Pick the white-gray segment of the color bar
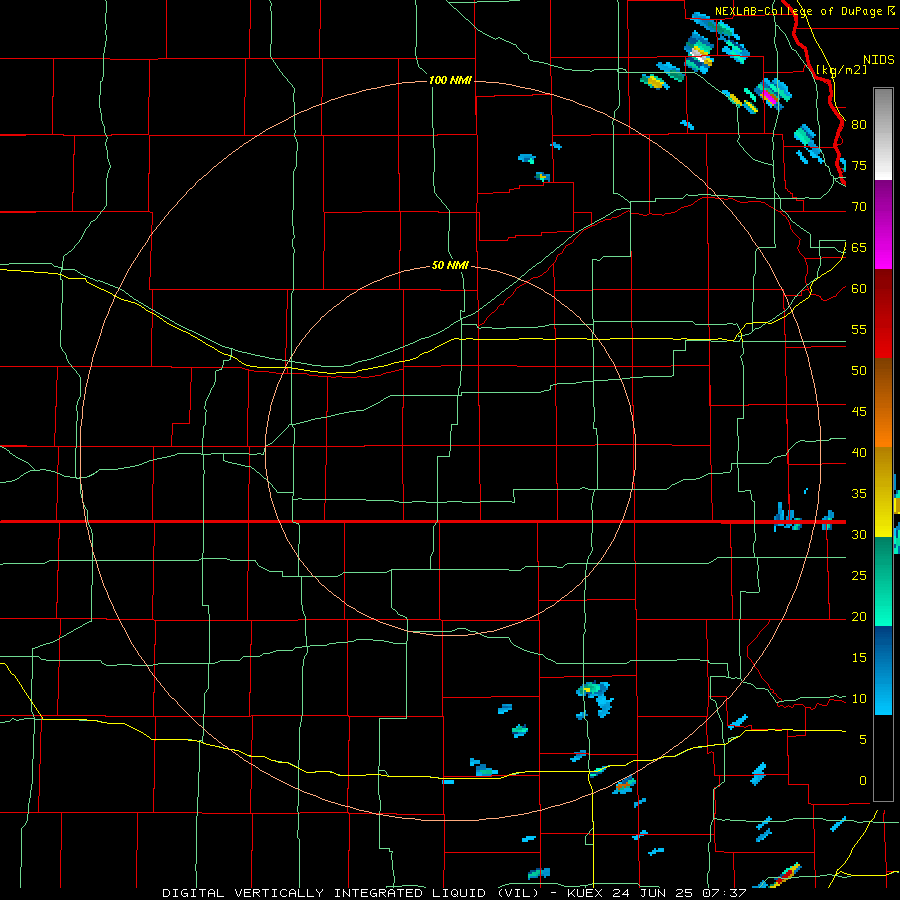The image size is (900, 900). [x=883, y=134]
